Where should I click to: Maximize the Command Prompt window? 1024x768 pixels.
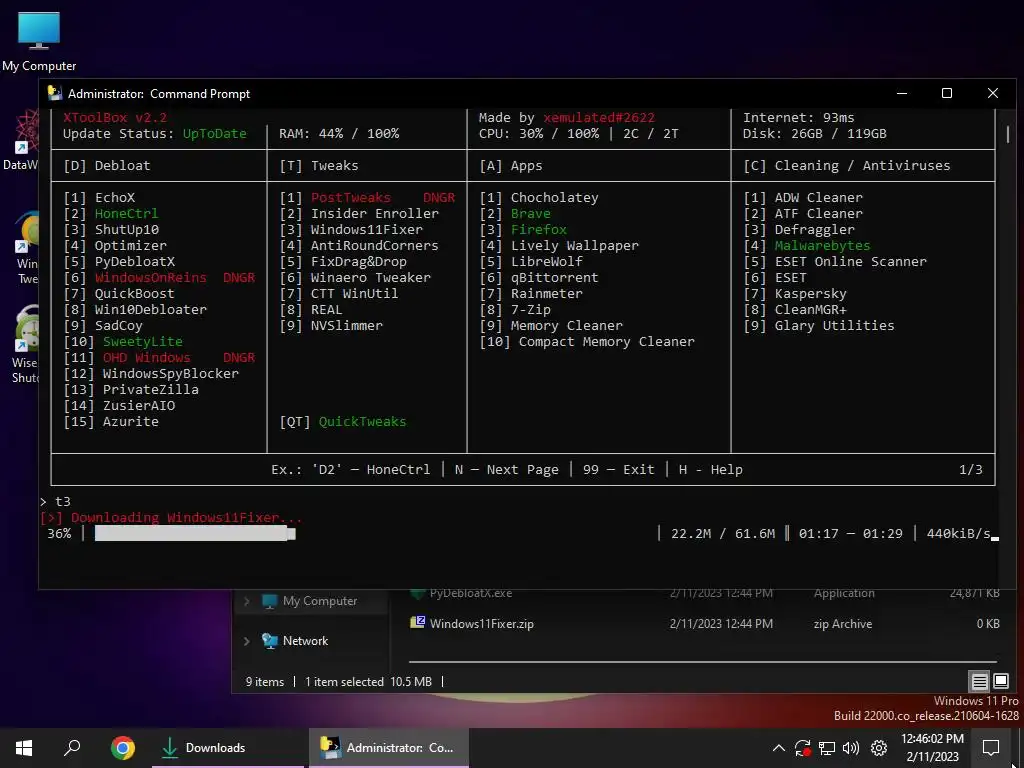(947, 93)
